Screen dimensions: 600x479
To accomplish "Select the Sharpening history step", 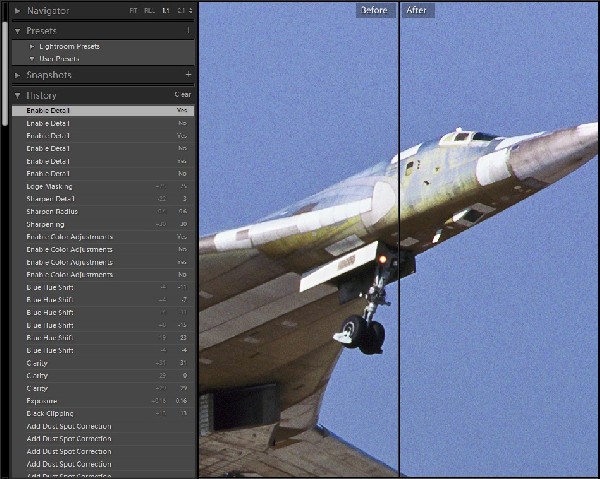I will [x=103, y=225].
